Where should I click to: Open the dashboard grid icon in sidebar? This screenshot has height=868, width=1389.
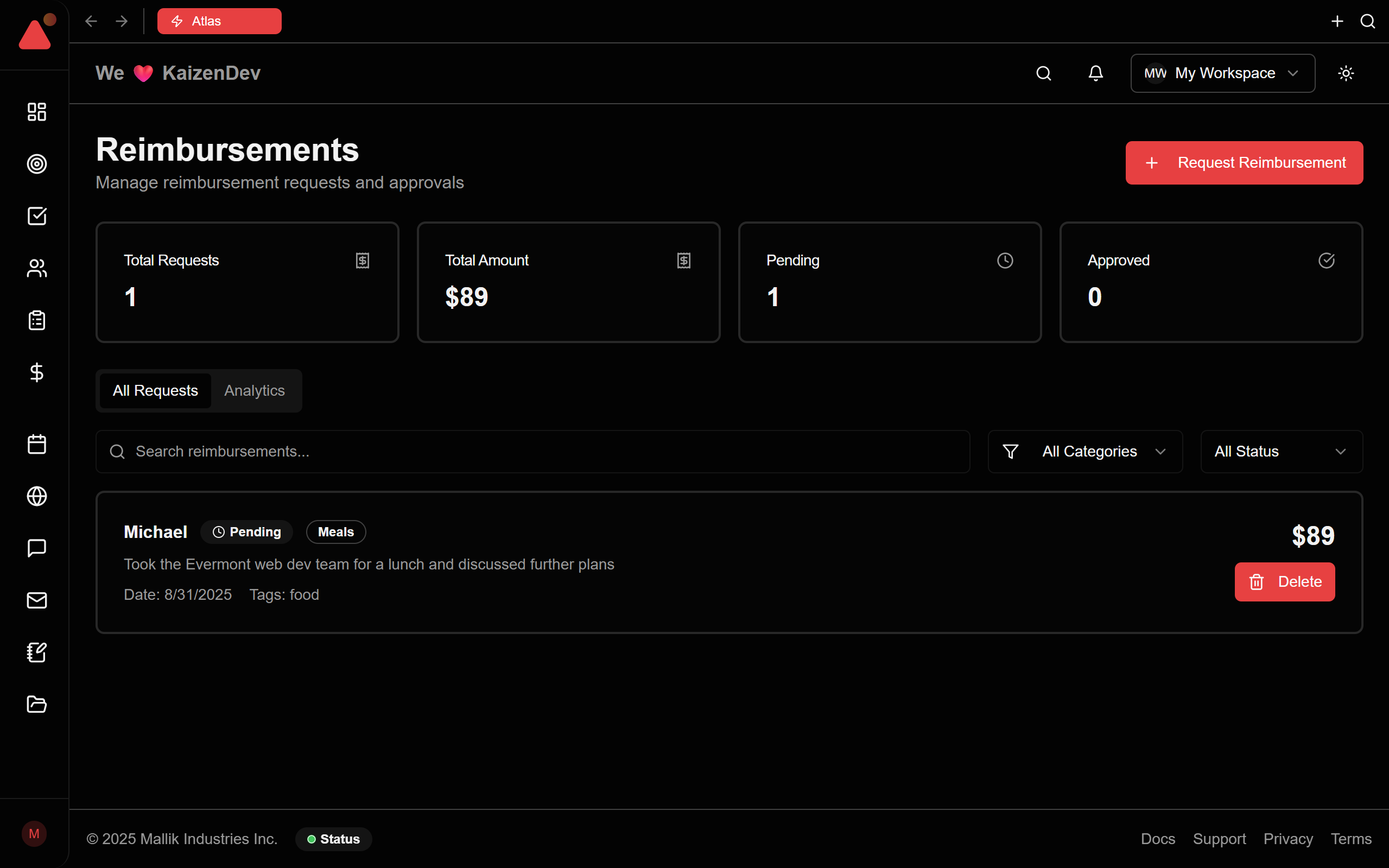(37, 112)
